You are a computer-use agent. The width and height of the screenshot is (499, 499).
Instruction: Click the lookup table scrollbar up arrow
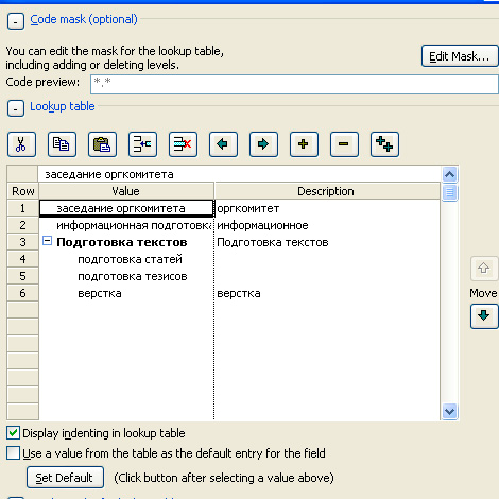(x=450, y=174)
